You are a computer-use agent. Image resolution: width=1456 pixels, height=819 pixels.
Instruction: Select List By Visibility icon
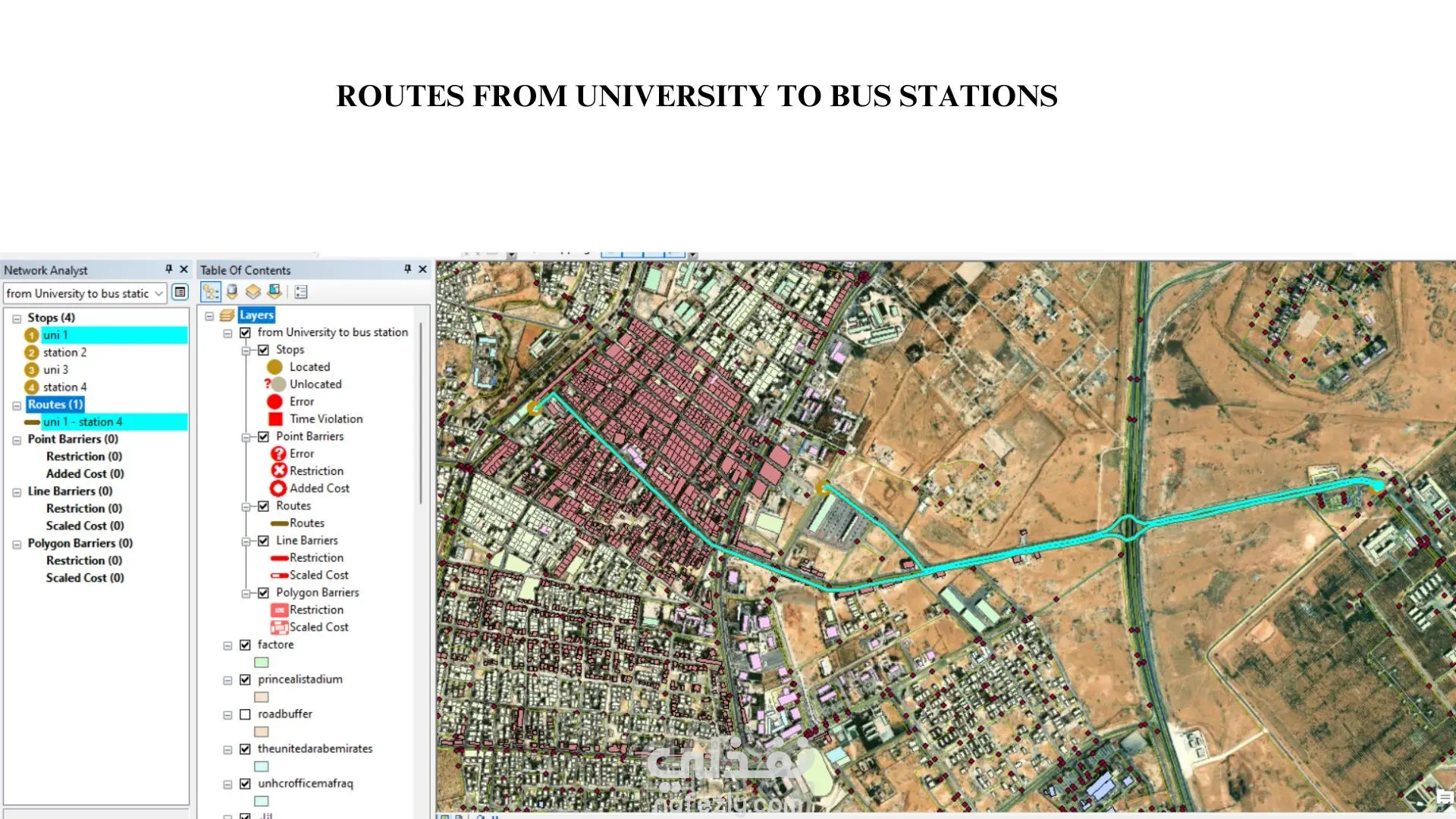tap(253, 292)
